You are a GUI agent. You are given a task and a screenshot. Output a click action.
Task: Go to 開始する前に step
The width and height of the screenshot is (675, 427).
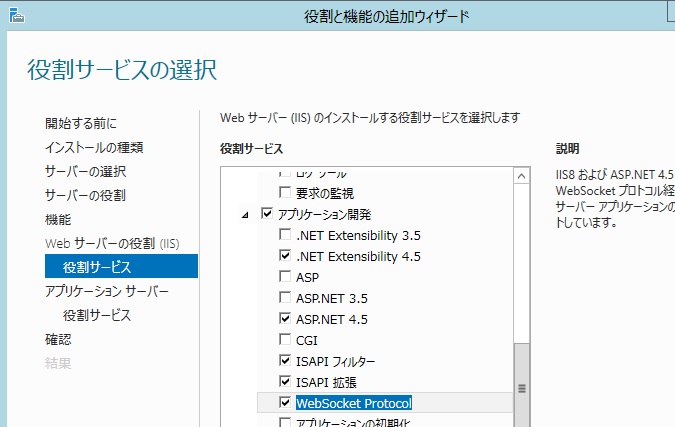click(x=81, y=124)
